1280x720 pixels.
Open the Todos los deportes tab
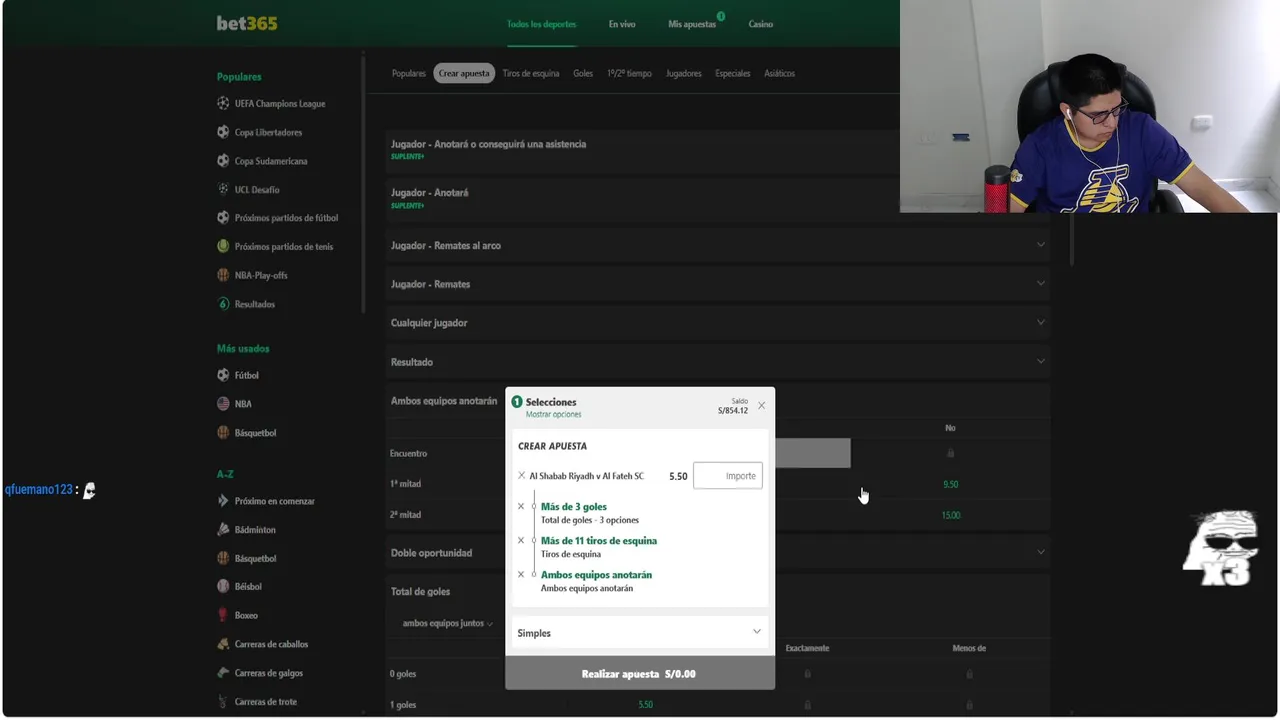point(541,24)
